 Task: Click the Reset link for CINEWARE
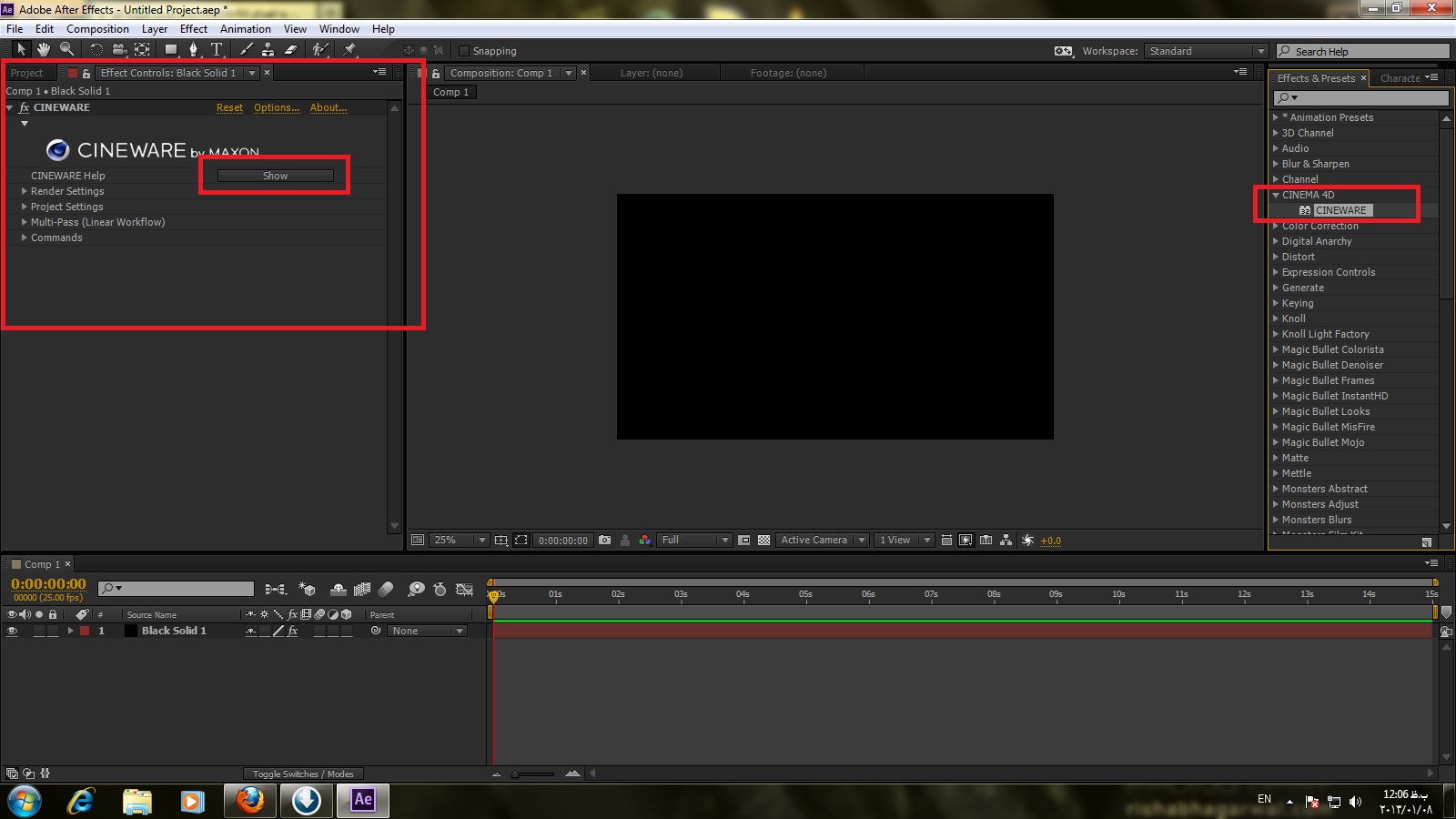pyautogui.click(x=229, y=107)
